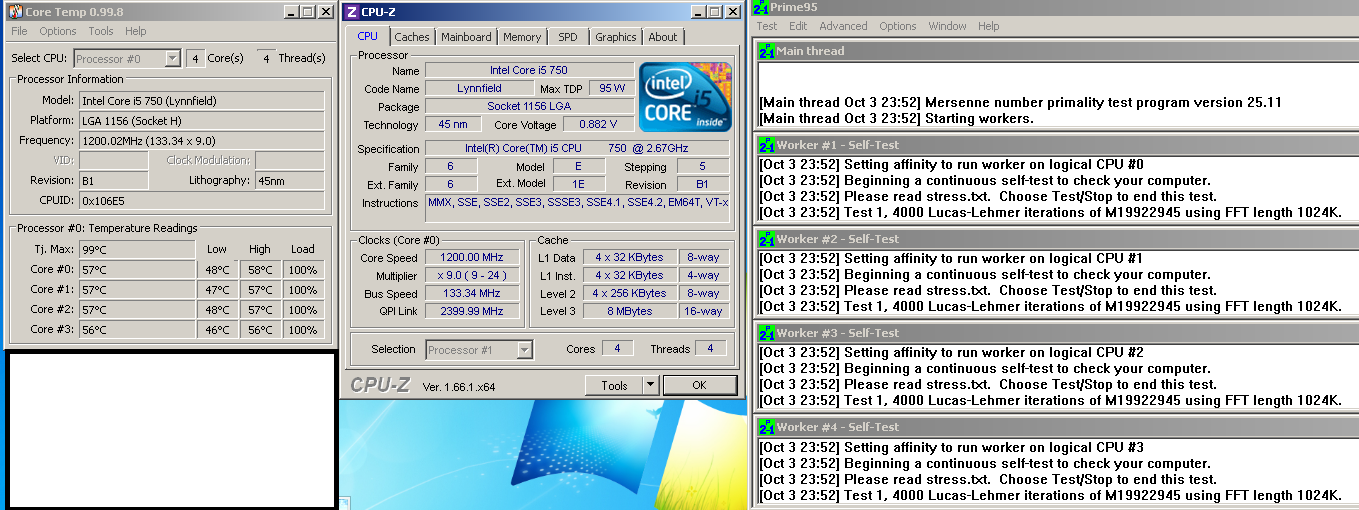Switch to Memory tab in CPU-Z
Image resolution: width=1359 pixels, height=510 pixels.
(522, 37)
